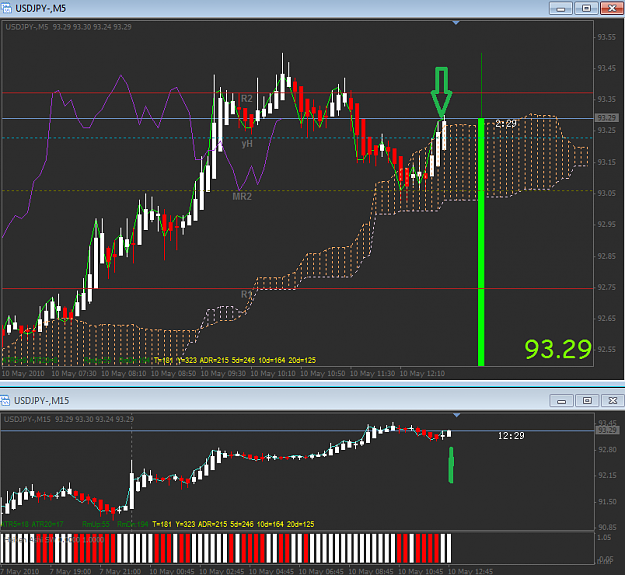Viewport: 625px width, 575px height.
Task: Click the USDJPY-,M5 OHLC header text in chart
Action: click(68, 27)
